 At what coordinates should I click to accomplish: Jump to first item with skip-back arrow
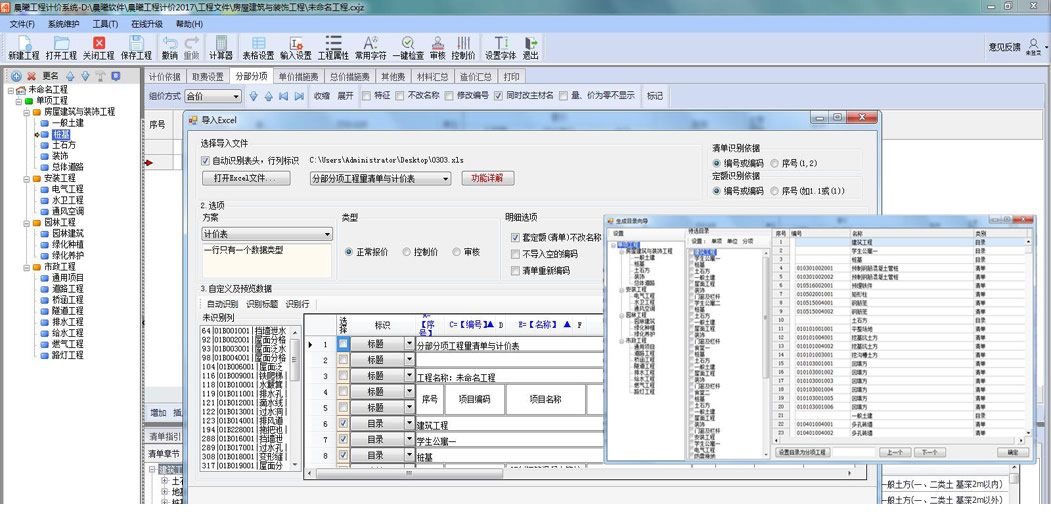(284, 96)
